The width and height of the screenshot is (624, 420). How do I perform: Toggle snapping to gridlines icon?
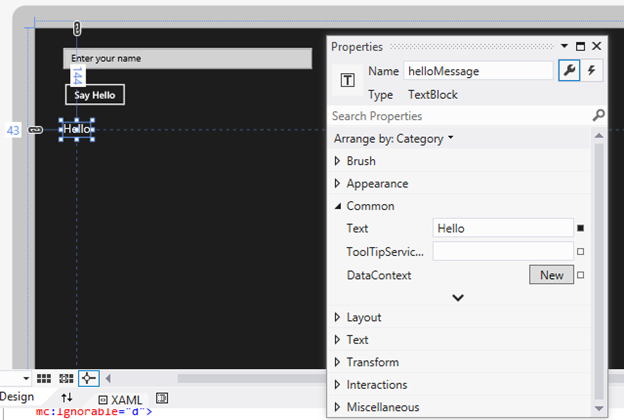click(66, 378)
